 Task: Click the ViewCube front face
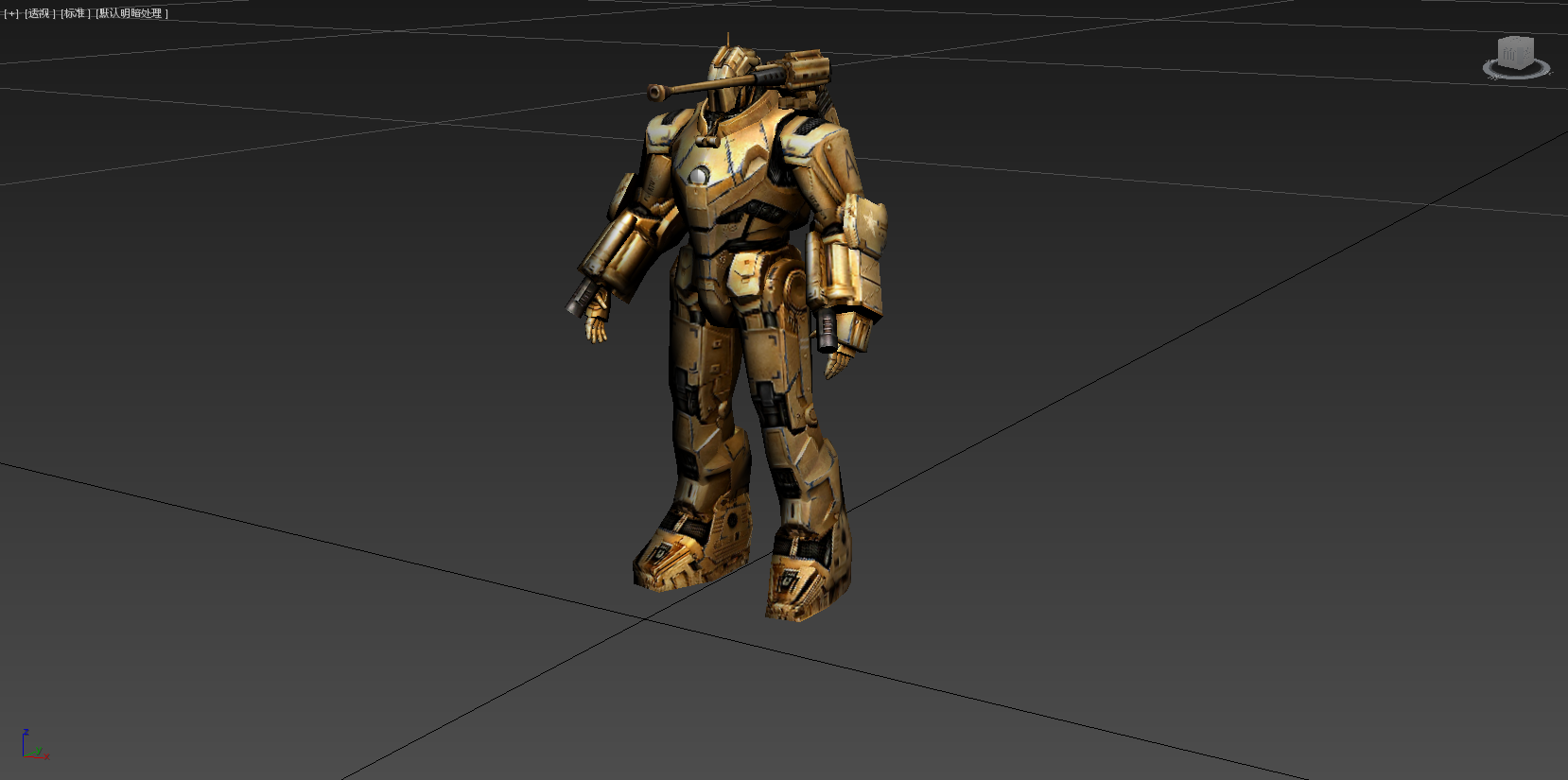pyautogui.click(x=1511, y=54)
